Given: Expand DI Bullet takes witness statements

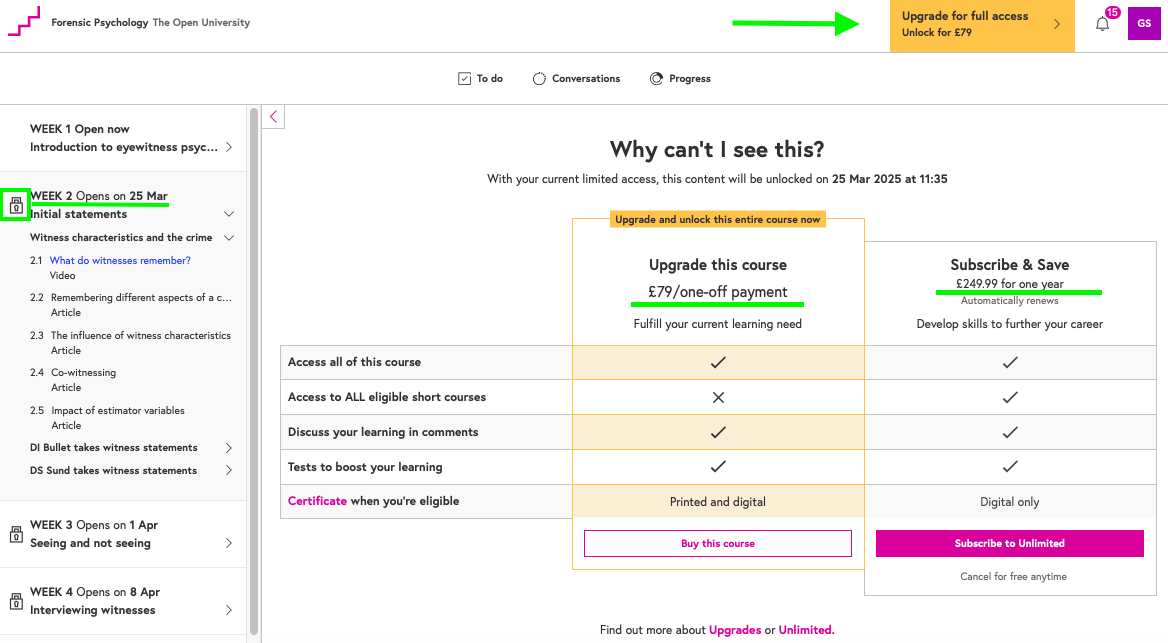Looking at the screenshot, I should (229, 448).
